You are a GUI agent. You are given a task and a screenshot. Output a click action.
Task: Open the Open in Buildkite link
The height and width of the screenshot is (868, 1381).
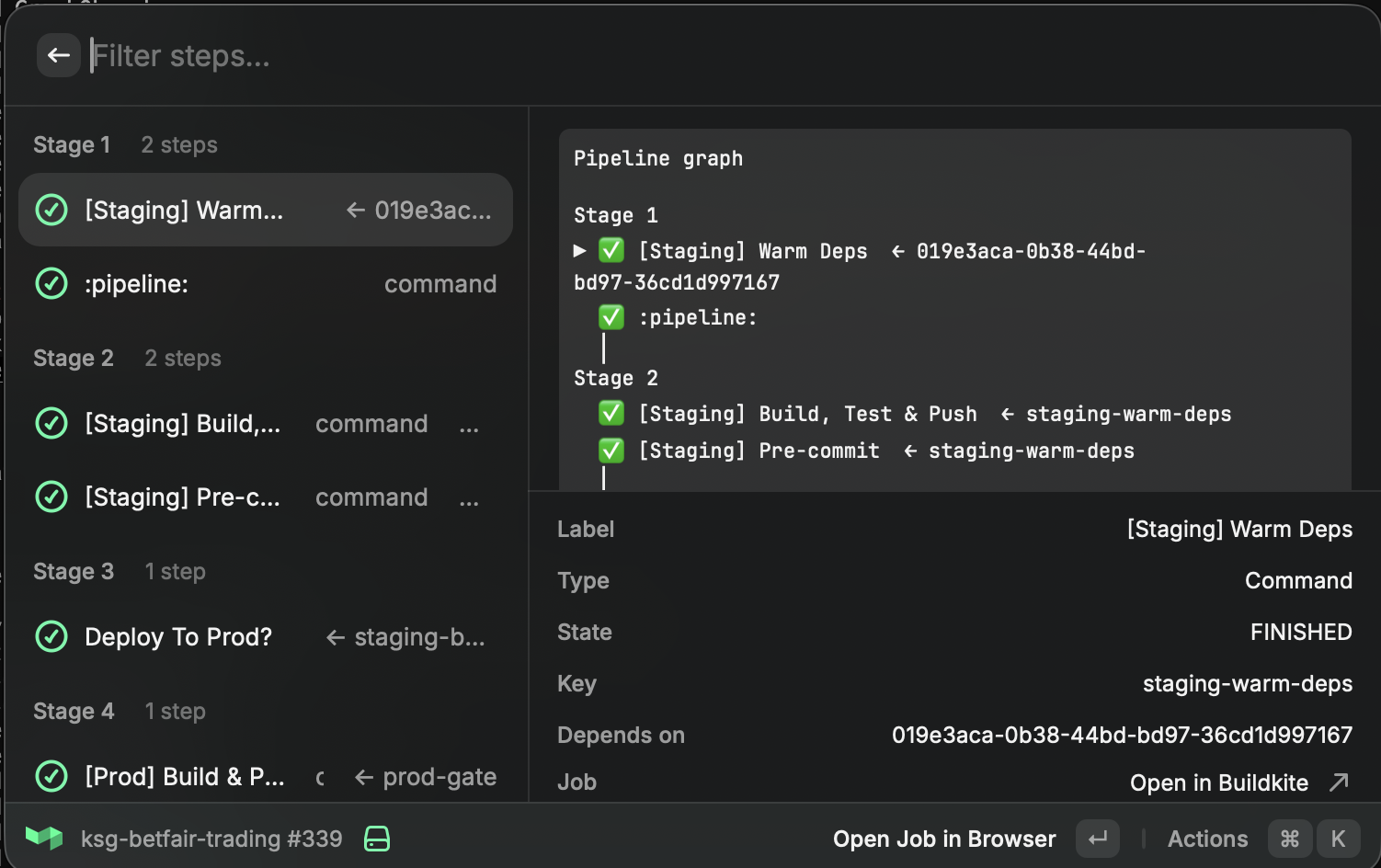(x=1218, y=782)
